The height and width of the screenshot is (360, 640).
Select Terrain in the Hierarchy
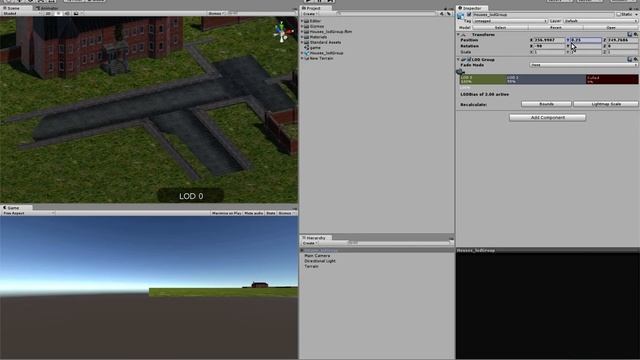coord(311,267)
